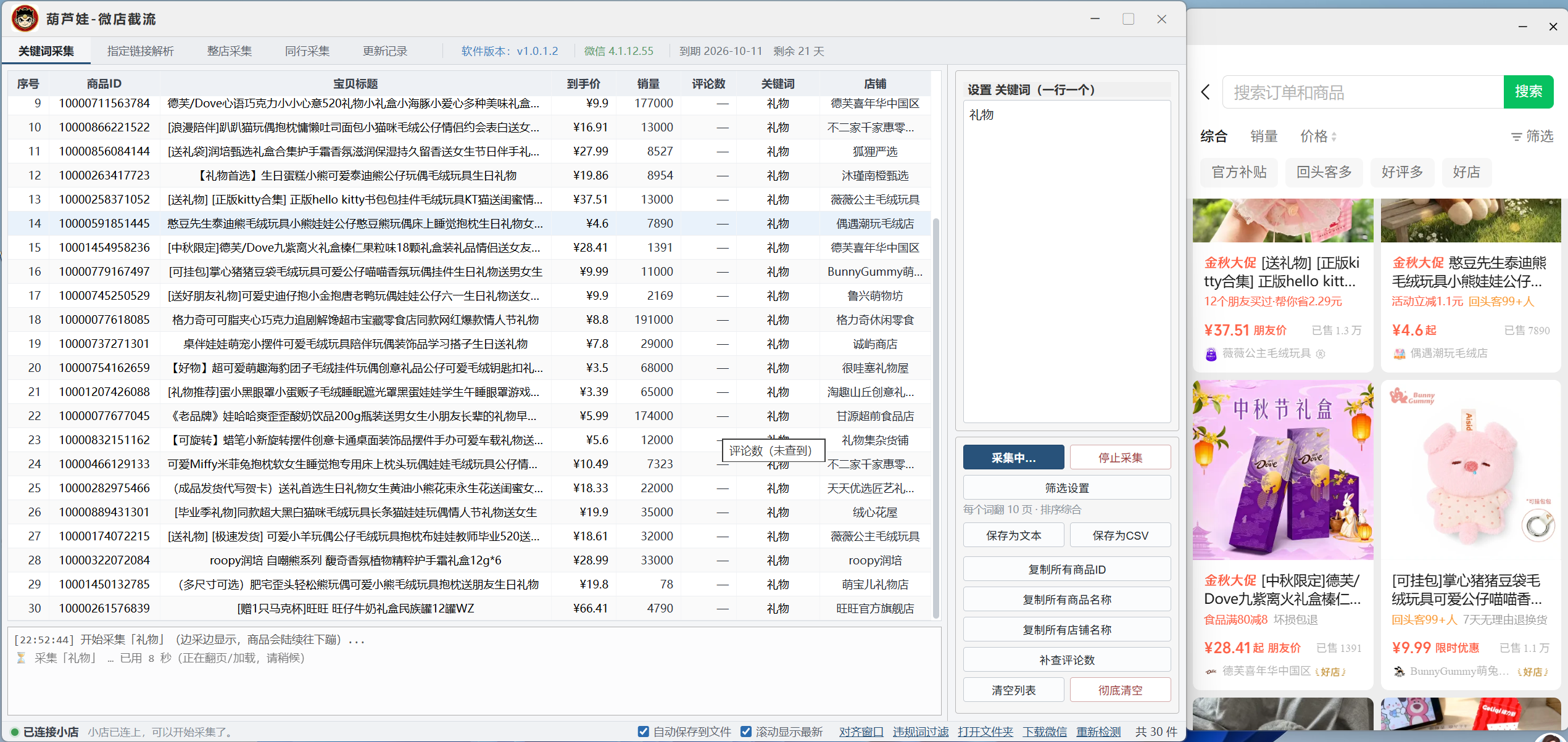Click the 销量 column header
This screenshot has width=1568, height=742.
tap(648, 84)
